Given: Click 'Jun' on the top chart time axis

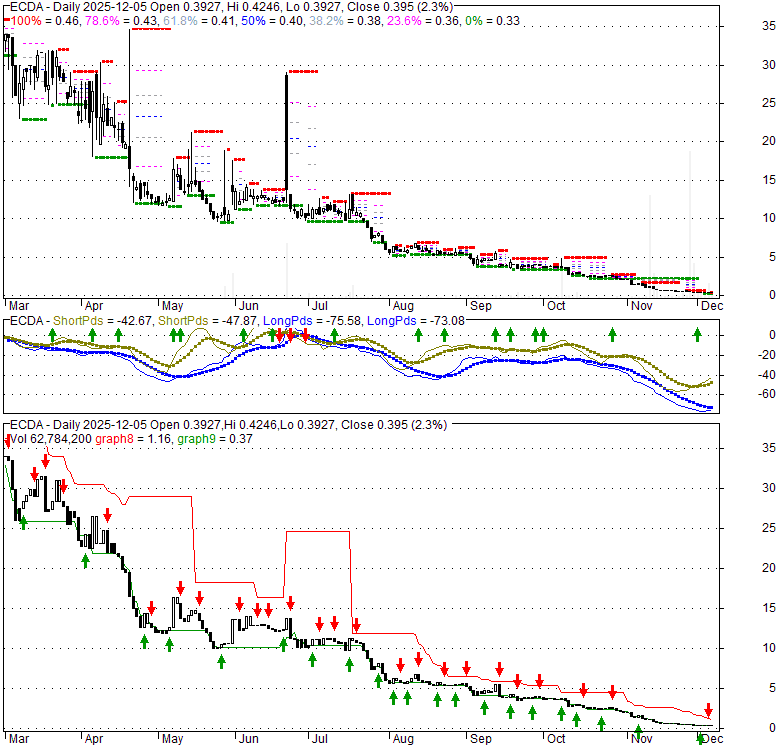Looking at the screenshot, I should [x=249, y=306].
